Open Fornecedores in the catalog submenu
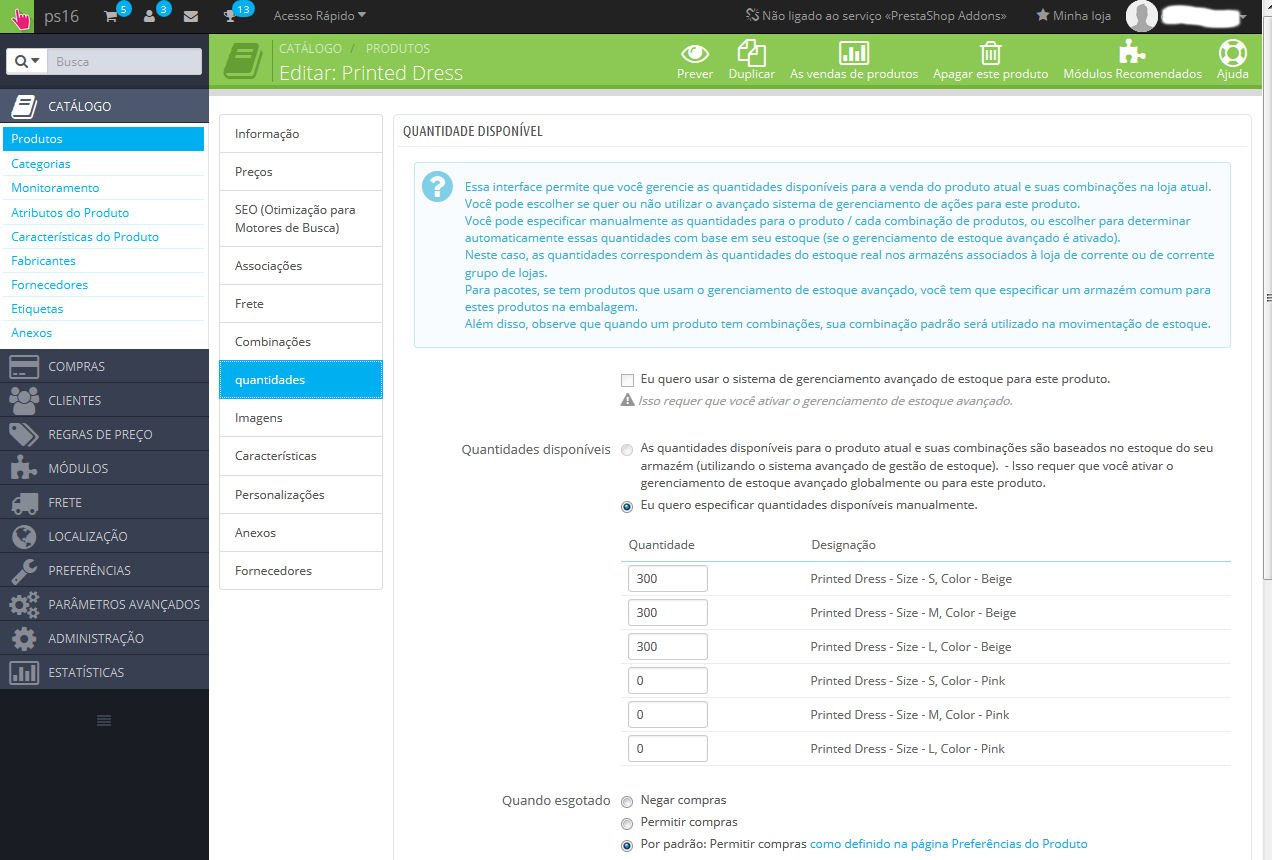1272x860 pixels. click(49, 285)
